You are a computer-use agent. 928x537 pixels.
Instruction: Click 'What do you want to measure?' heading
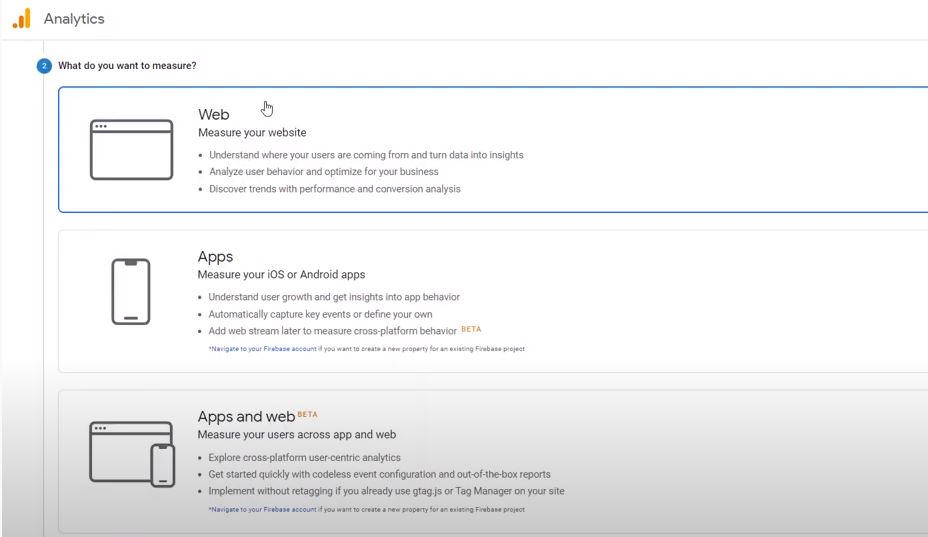pyautogui.click(x=127, y=66)
